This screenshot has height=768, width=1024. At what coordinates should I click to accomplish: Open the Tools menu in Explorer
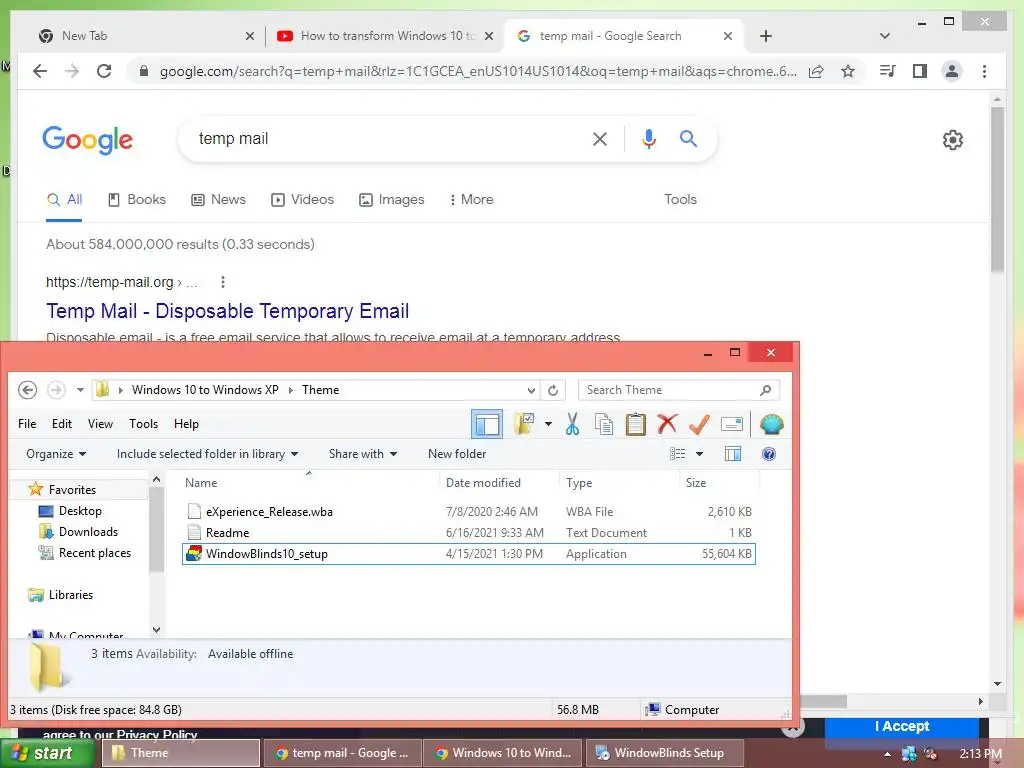coord(144,424)
